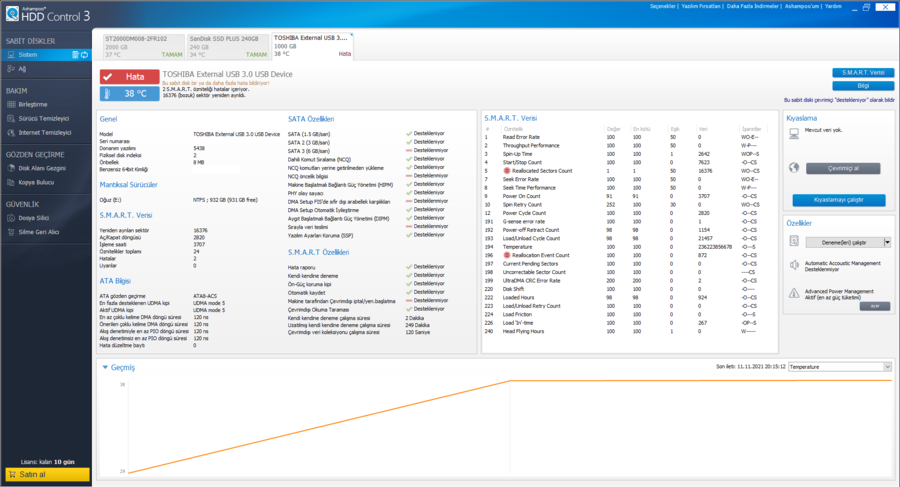
Task: Click the Kopya Bulucu documents icon
Action: (x=11, y=182)
